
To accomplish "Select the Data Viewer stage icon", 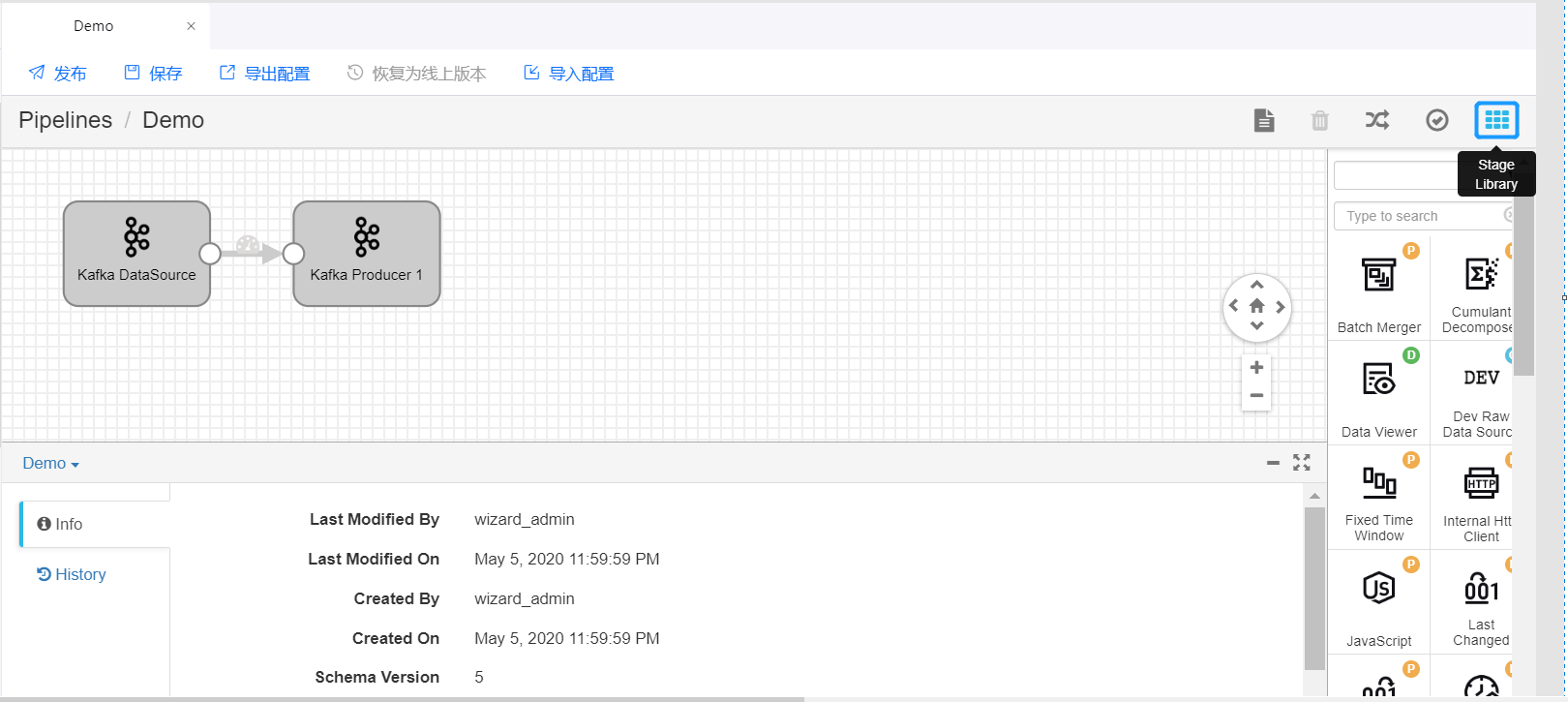I will (x=1378, y=380).
